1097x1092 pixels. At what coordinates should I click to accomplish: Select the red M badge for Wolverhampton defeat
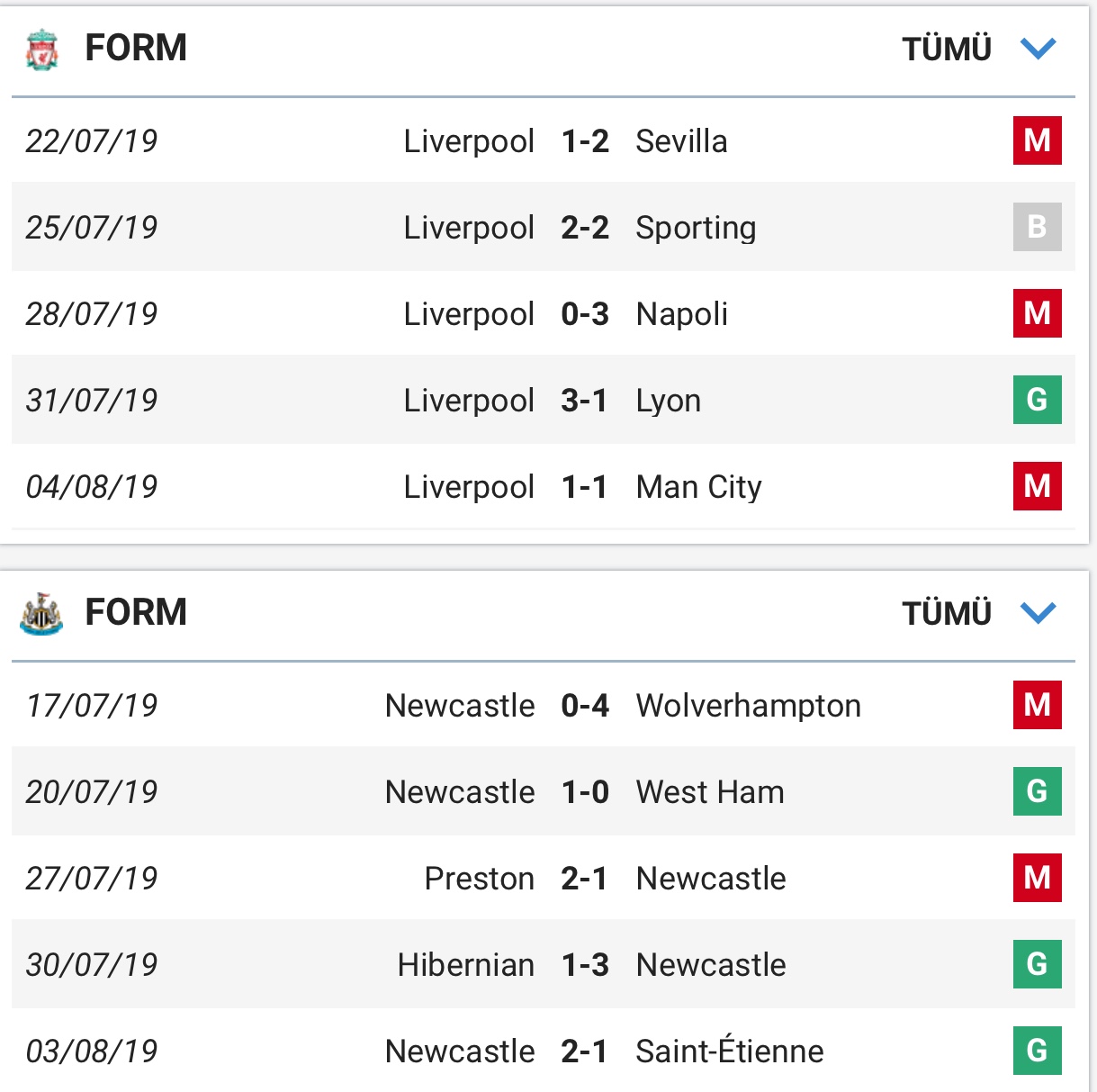click(x=1037, y=706)
